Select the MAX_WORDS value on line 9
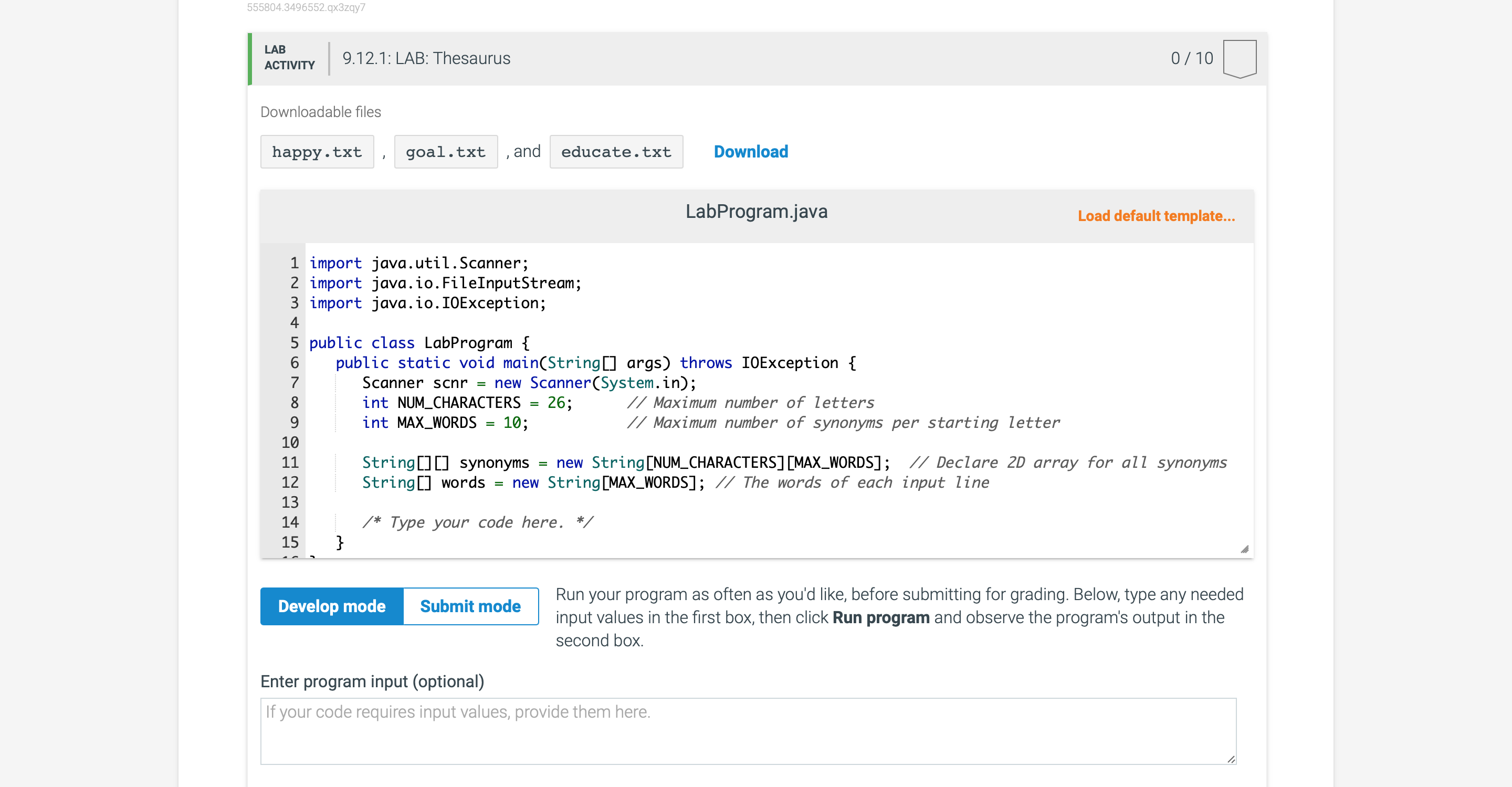This screenshot has height=787, width=1512. click(511, 423)
